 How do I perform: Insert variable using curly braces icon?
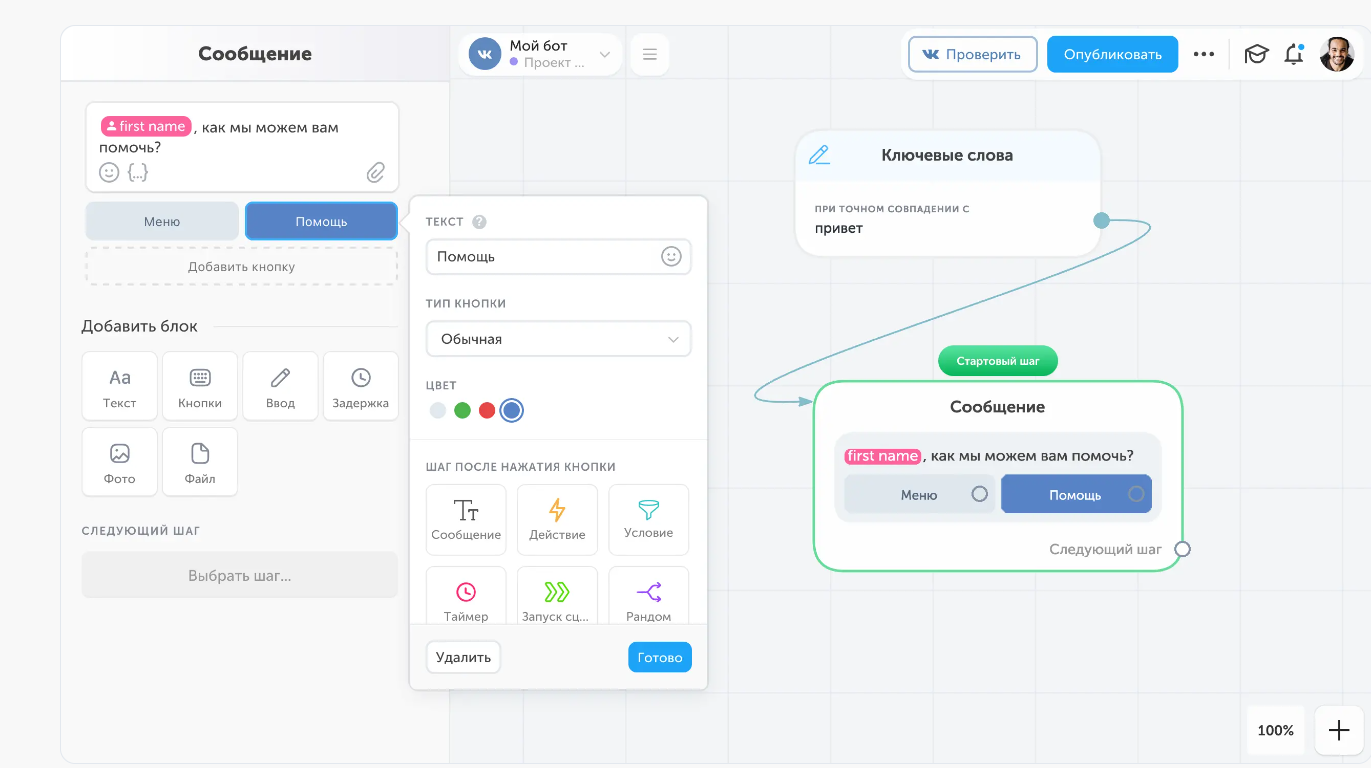[x=138, y=173]
